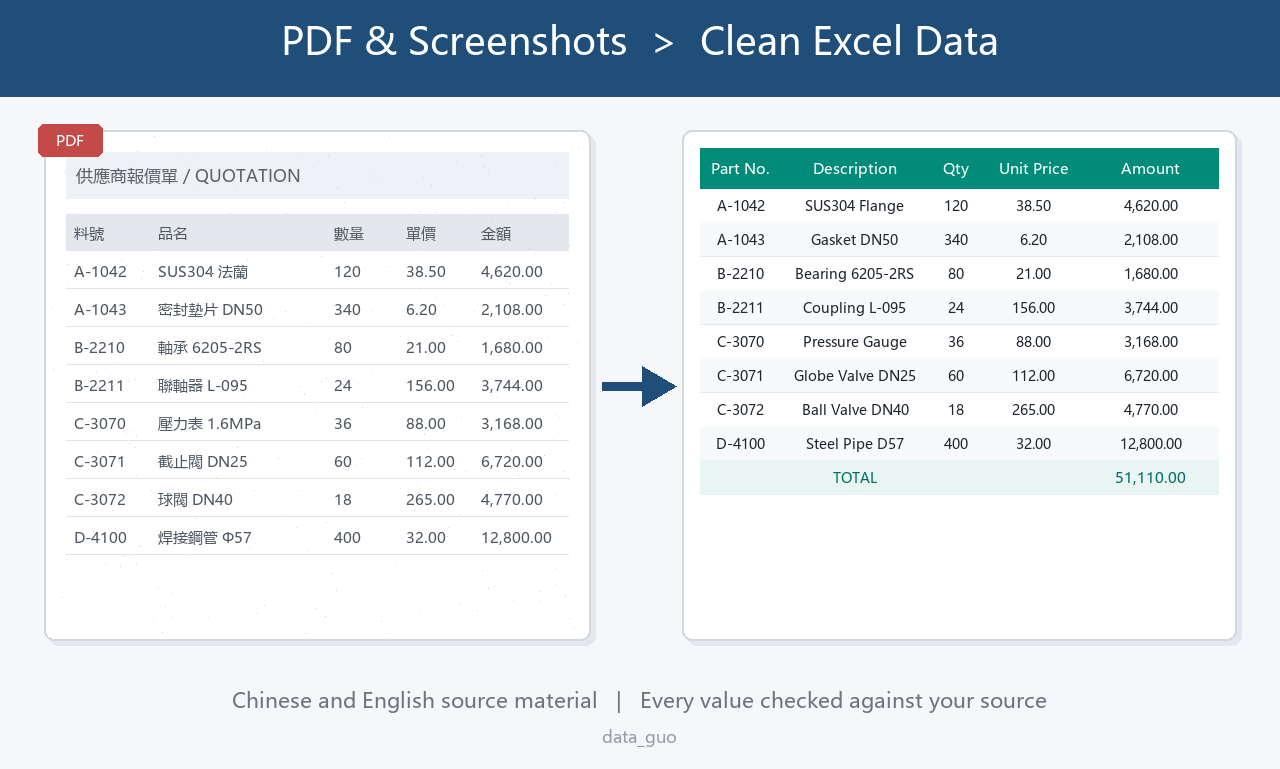
Task: Click the '球閥 DN40' item name
Action: 195,499
